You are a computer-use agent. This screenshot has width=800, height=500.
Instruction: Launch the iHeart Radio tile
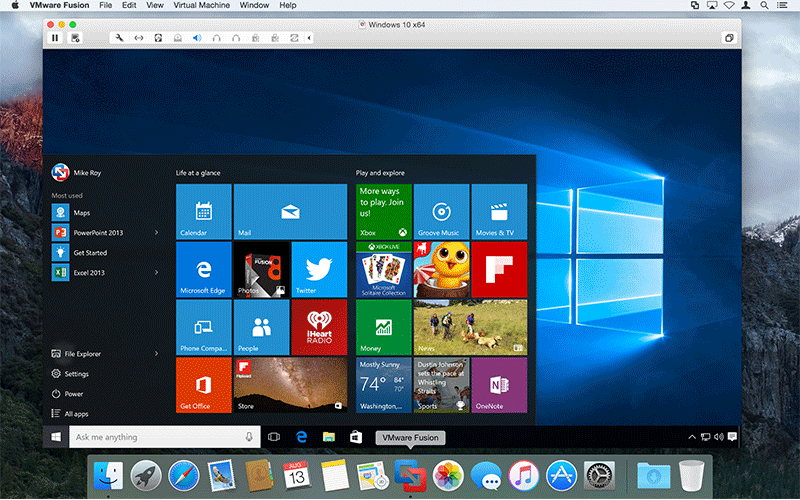pos(319,327)
